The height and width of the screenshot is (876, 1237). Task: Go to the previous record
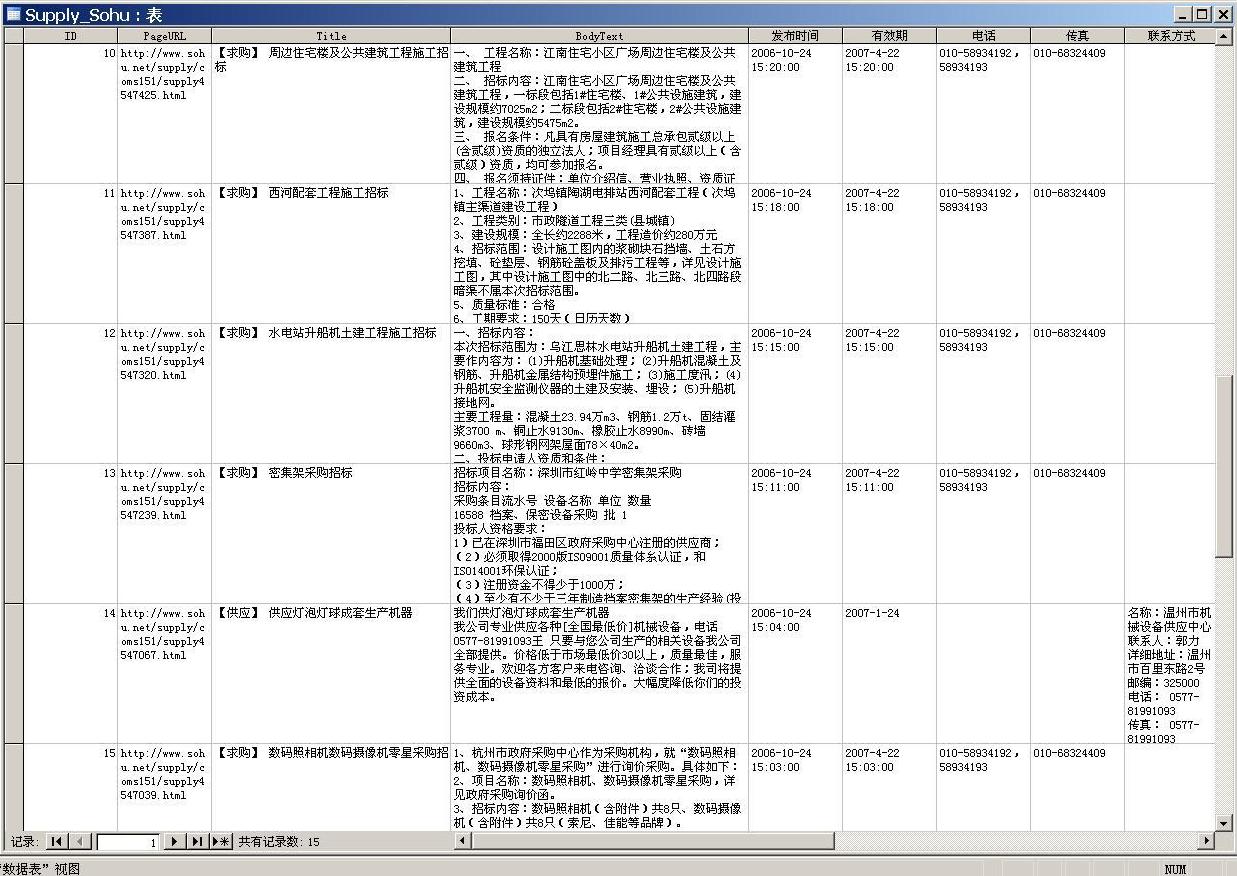(x=81, y=842)
